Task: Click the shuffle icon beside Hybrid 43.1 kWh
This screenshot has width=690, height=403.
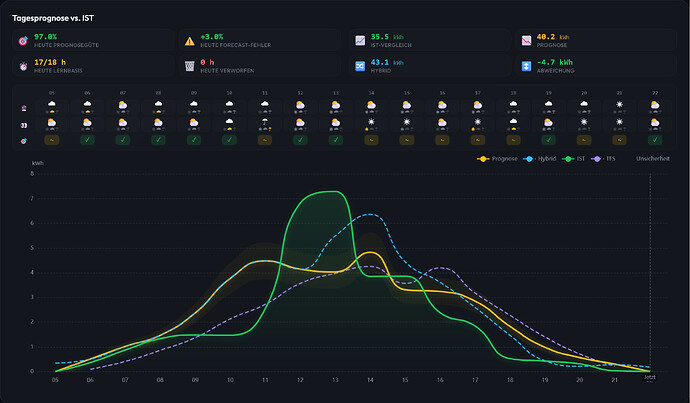Action: point(360,66)
